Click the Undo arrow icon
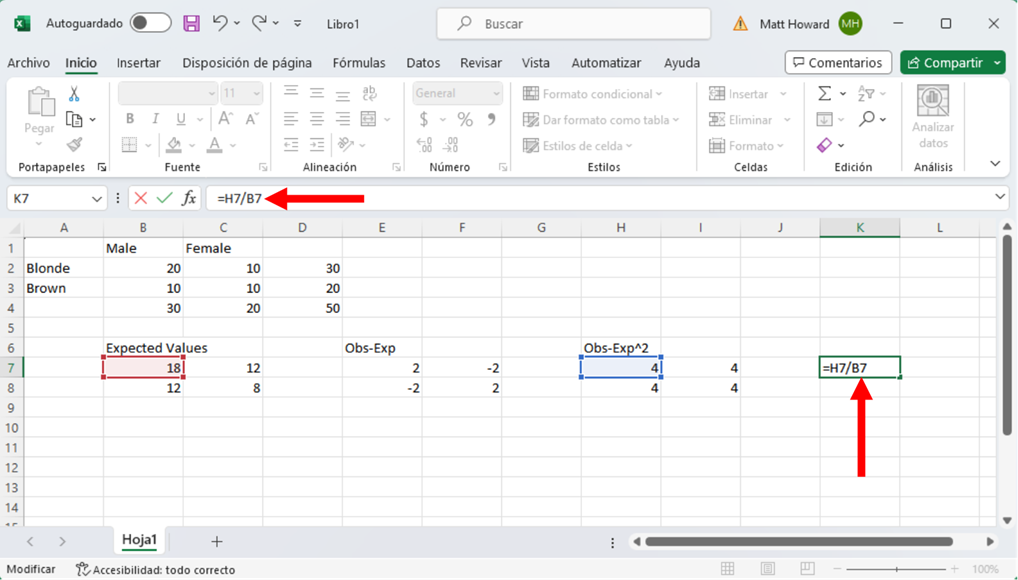Image resolution: width=1018 pixels, height=580 pixels. click(220, 23)
